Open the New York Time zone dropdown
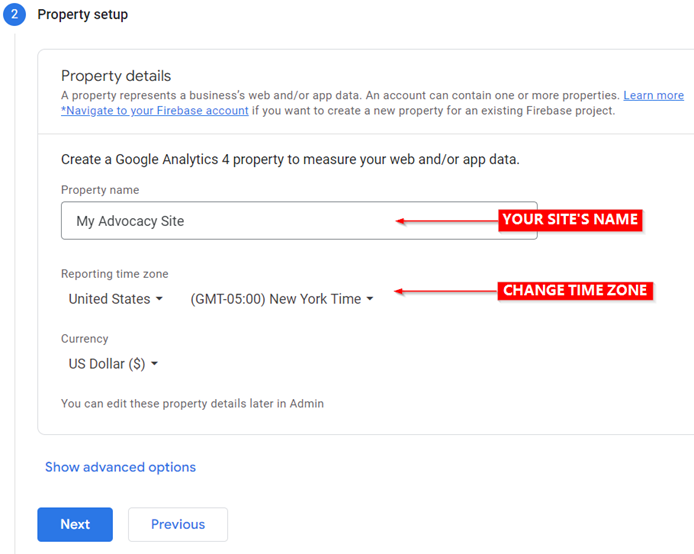Viewport: 694px width, 554px height. click(281, 299)
